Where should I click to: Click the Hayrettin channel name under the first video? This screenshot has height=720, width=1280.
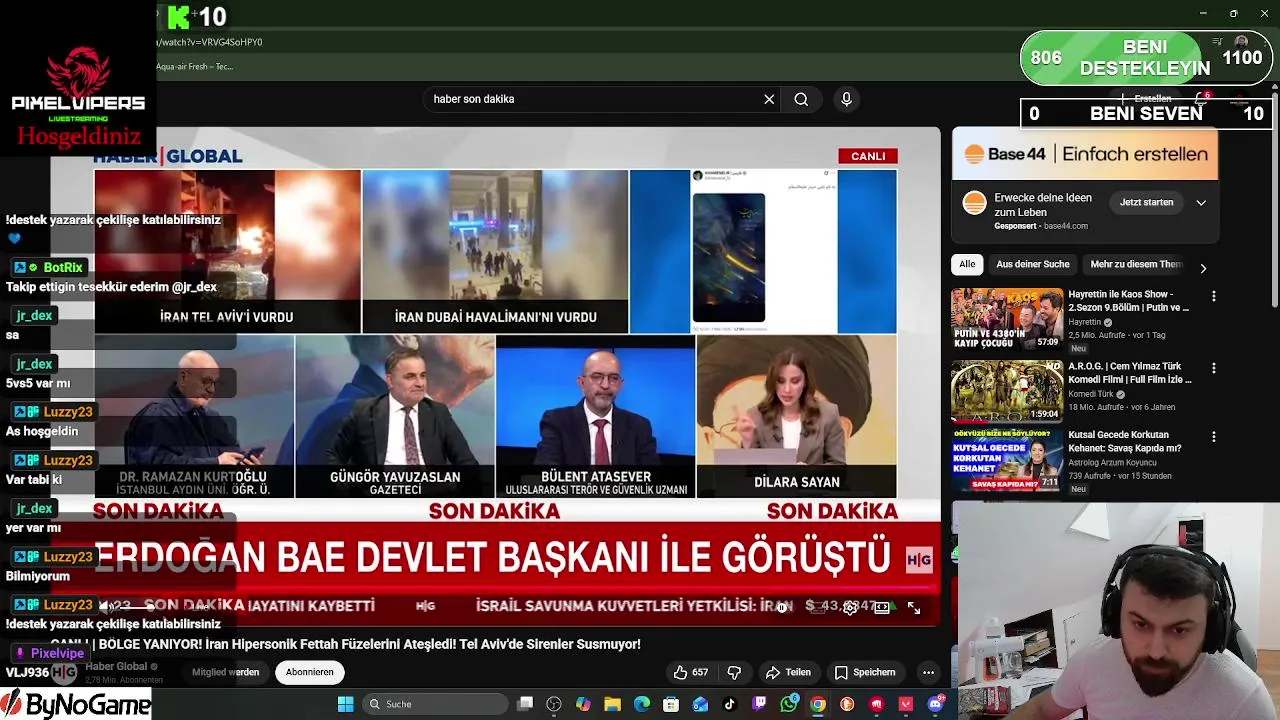[x=1084, y=322]
